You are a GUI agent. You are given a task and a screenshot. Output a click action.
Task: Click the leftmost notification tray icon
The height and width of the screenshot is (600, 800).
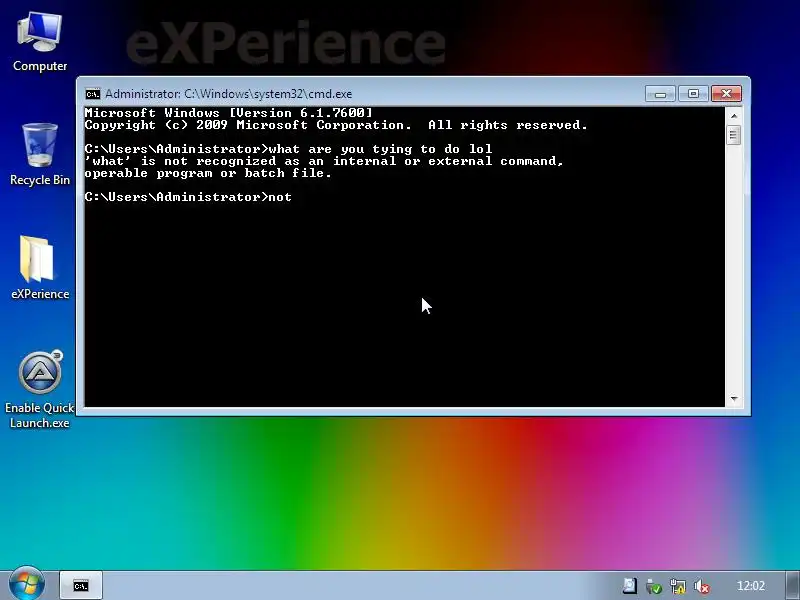[x=630, y=586]
